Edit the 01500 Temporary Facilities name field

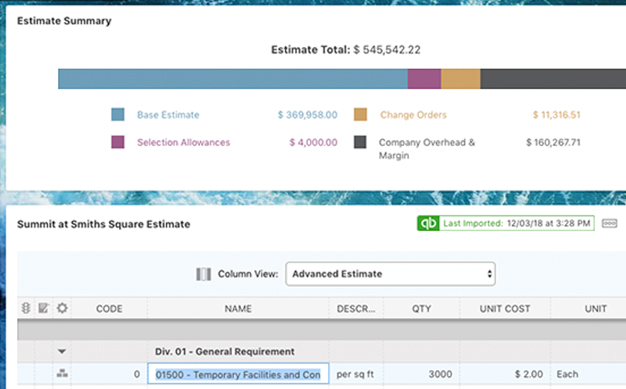pyautogui.click(x=238, y=374)
